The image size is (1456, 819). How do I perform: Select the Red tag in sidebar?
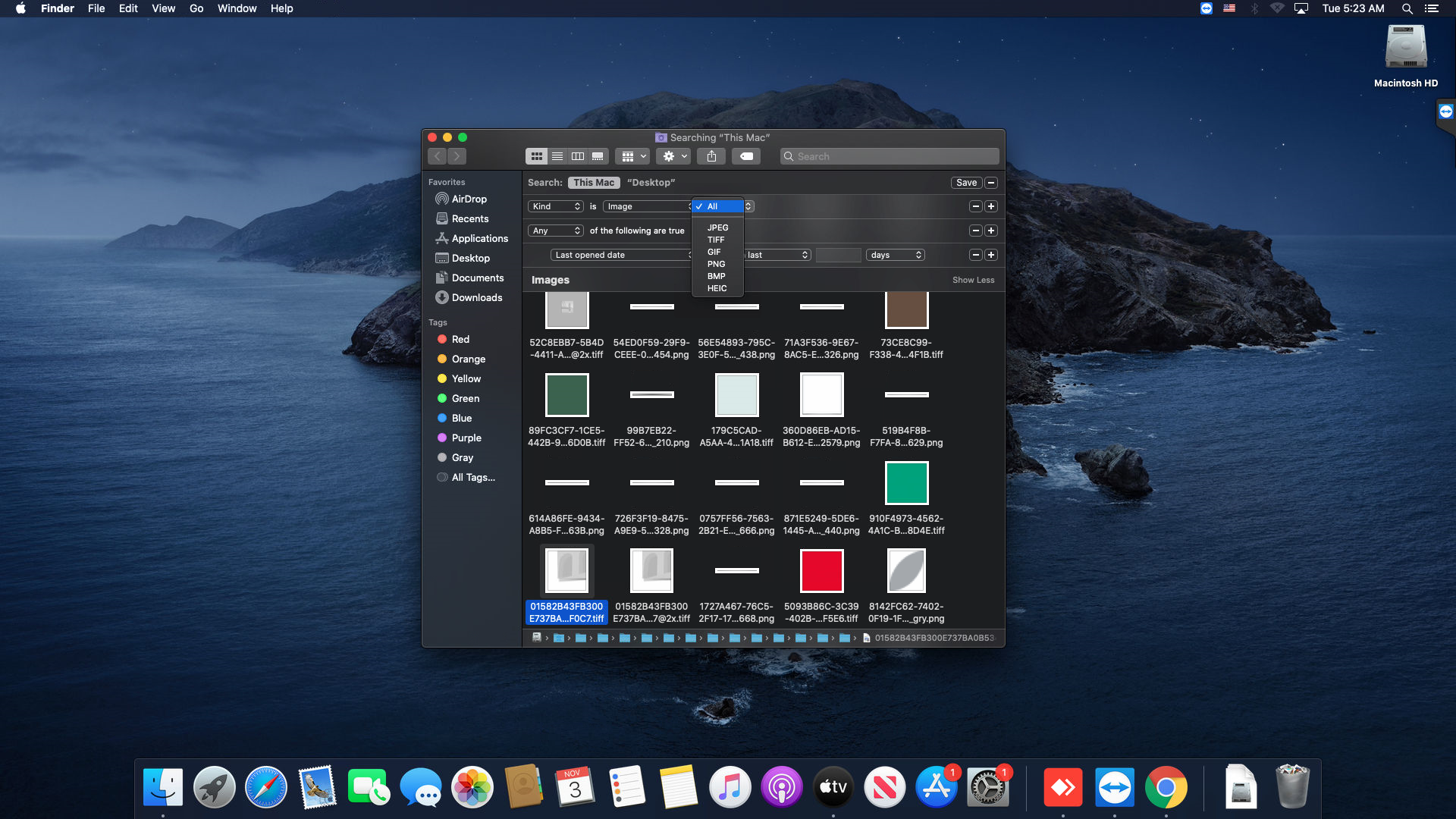(x=460, y=339)
